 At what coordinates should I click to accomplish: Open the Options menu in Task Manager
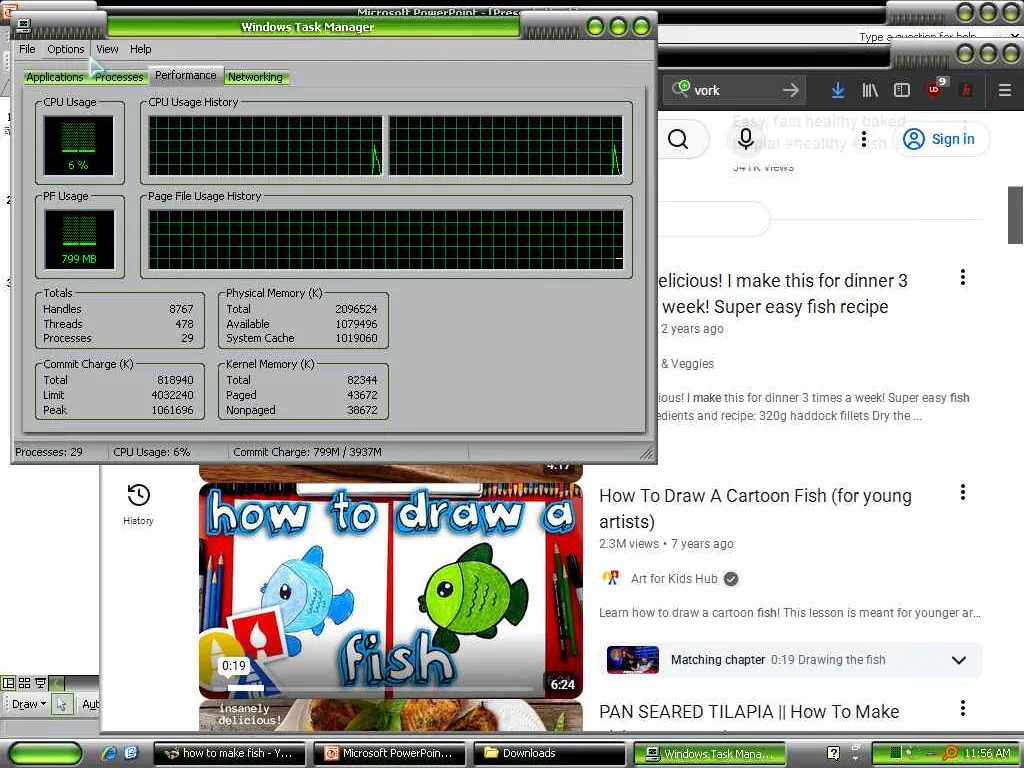click(x=65, y=49)
